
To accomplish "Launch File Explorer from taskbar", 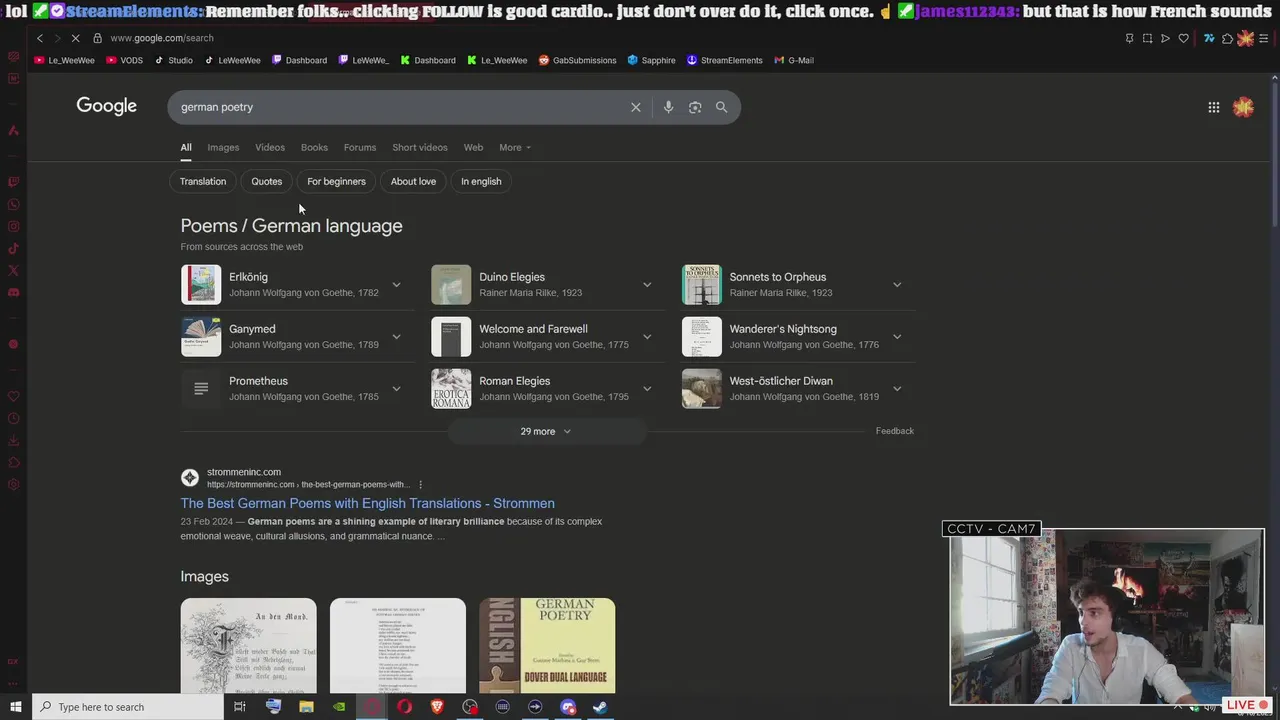I will point(306,707).
